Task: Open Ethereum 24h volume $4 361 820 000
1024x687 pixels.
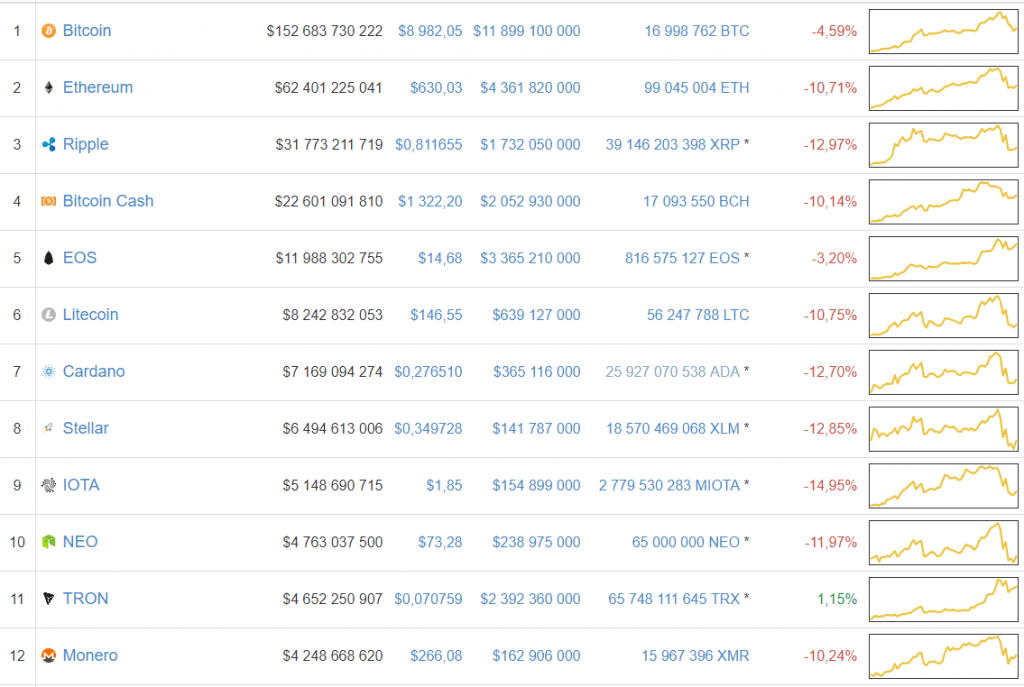Action: [526, 88]
